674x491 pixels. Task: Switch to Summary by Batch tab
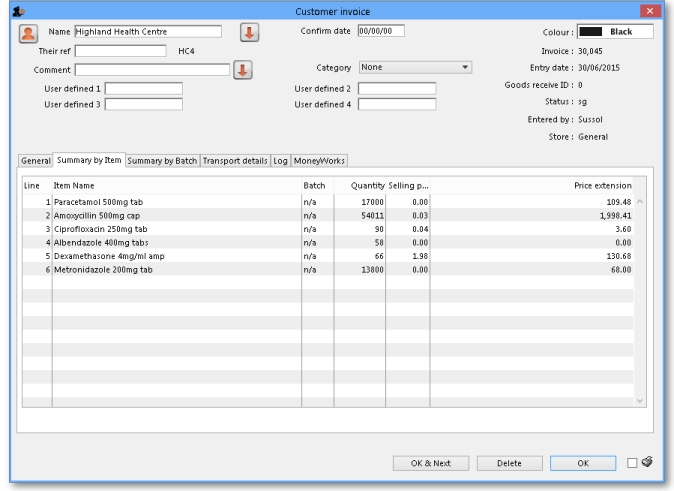(162, 161)
